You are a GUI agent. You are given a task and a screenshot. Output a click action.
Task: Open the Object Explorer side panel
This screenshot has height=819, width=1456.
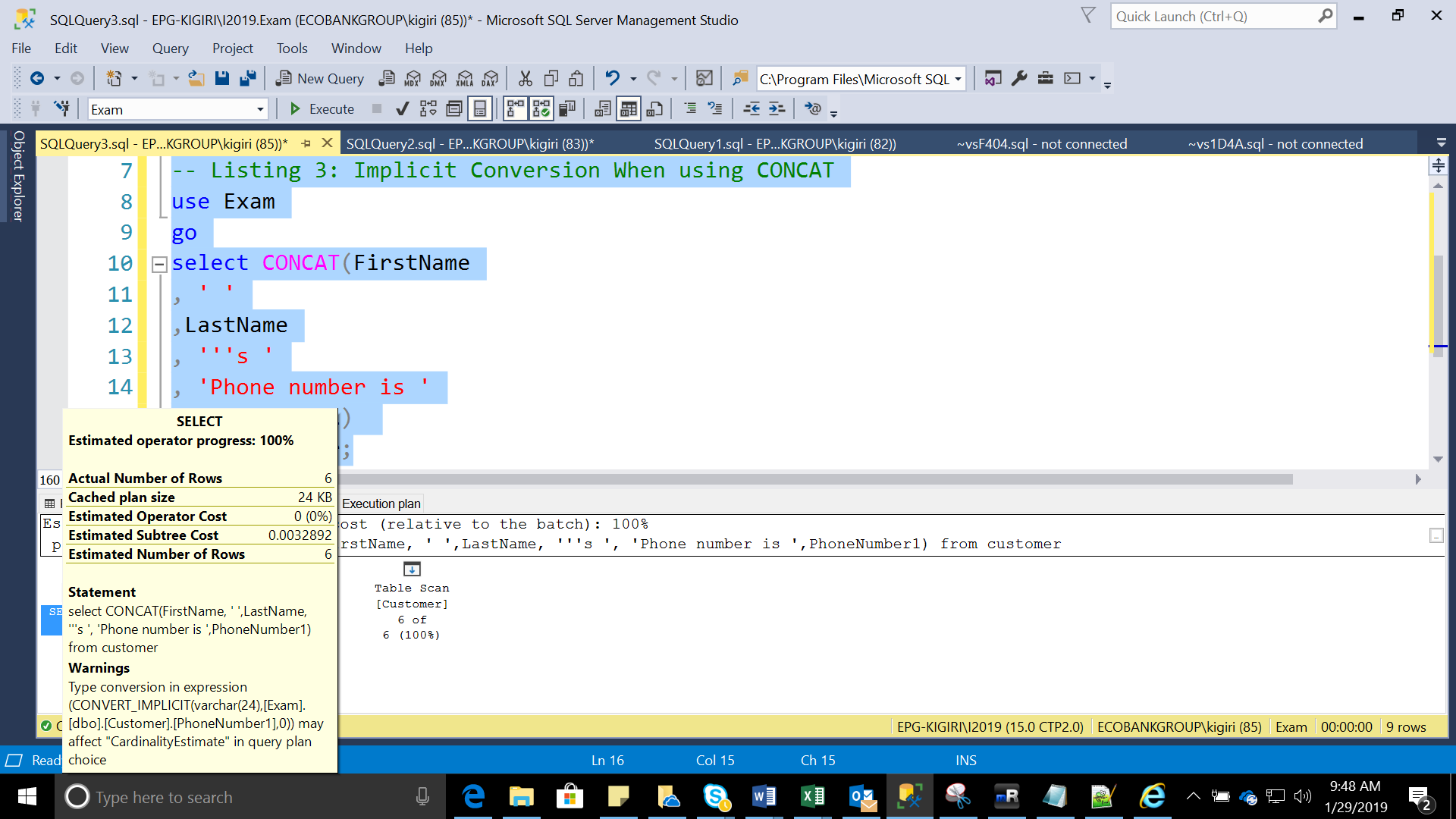[x=18, y=176]
